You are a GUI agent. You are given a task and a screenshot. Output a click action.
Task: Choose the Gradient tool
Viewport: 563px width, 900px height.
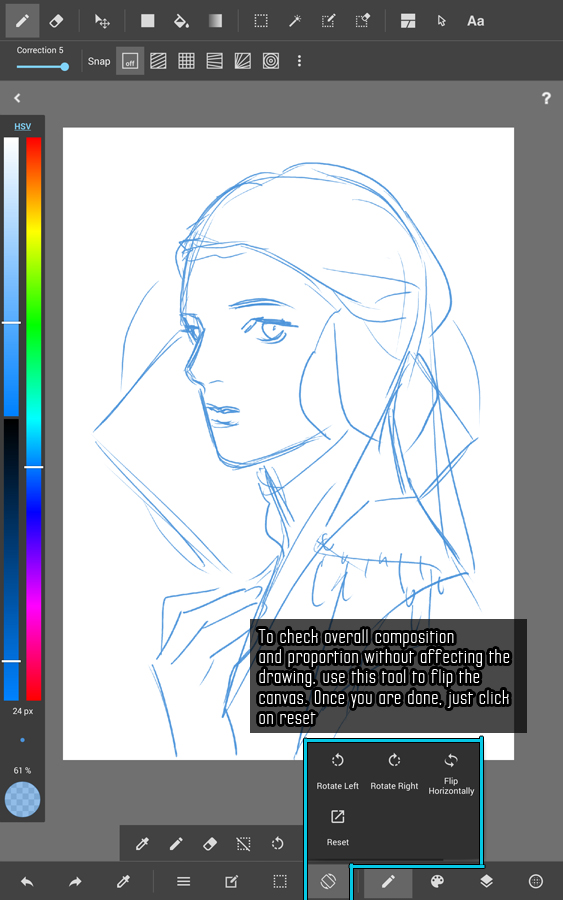point(215,21)
